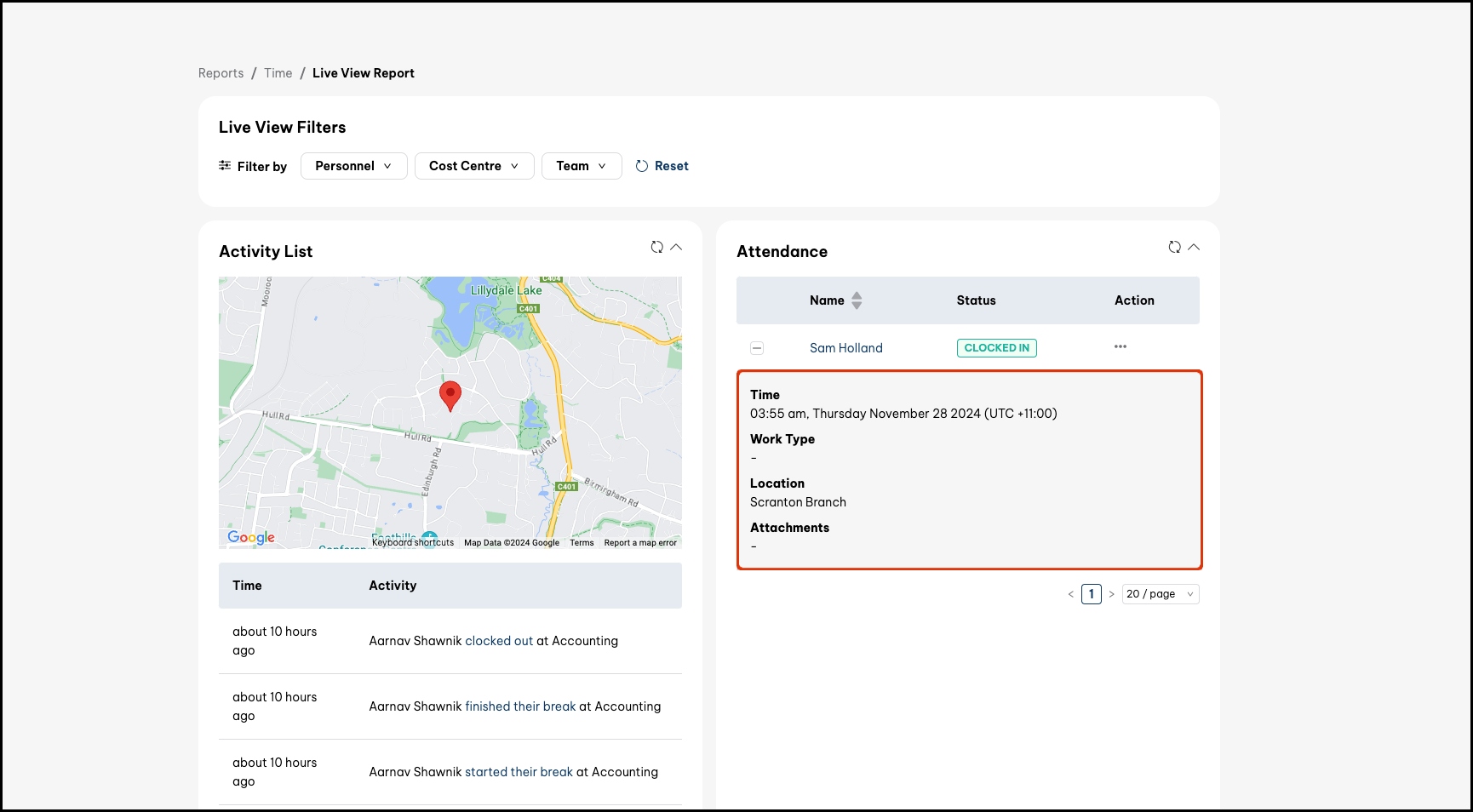This screenshot has width=1473, height=812.
Task: Change the 20 / page size selector
Action: 1160,594
